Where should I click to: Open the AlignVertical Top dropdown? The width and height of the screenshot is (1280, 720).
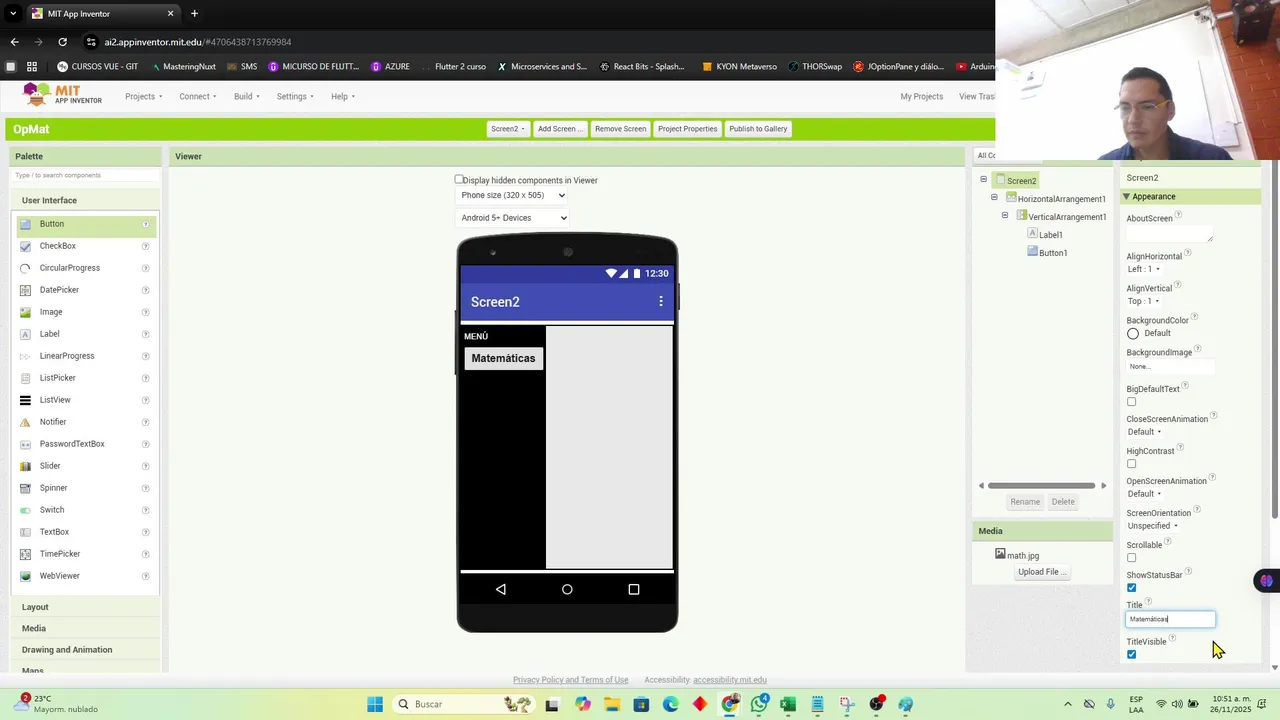coord(1143,301)
